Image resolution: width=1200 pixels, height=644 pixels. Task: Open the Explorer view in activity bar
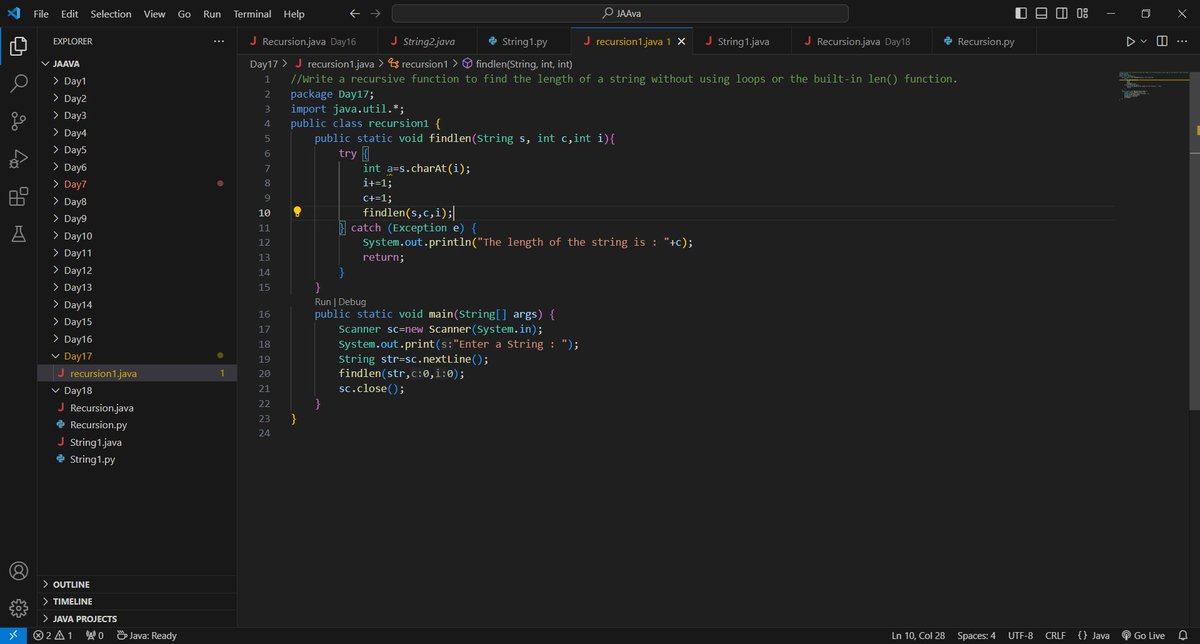[x=18, y=46]
